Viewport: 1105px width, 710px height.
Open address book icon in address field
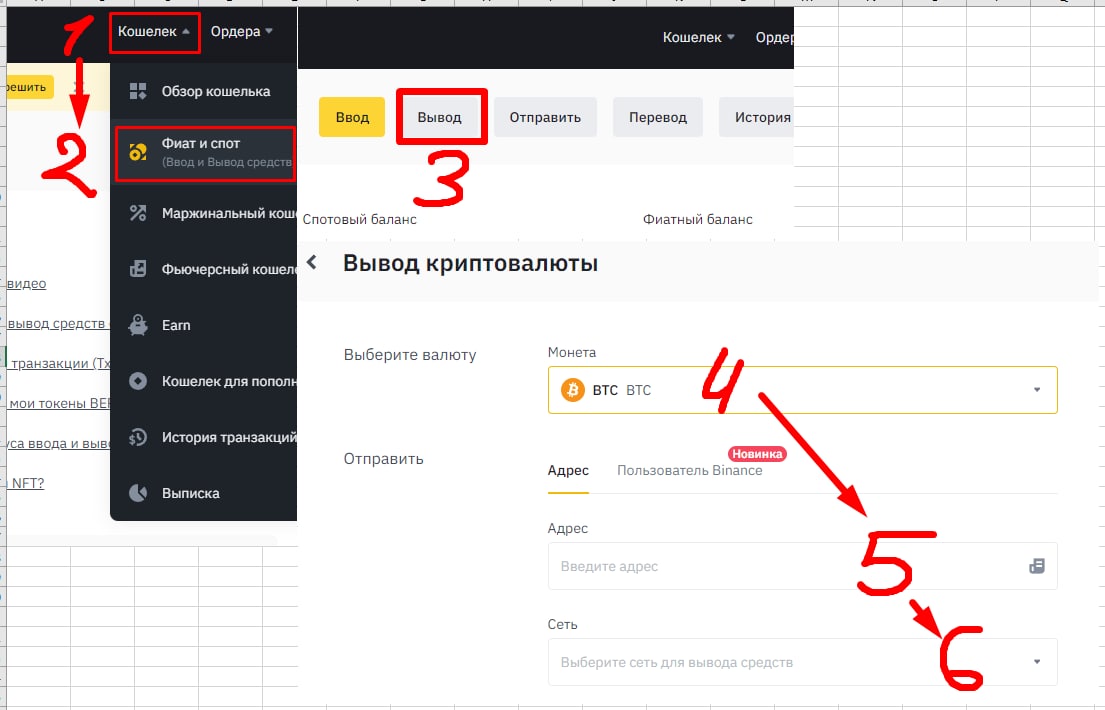(x=1037, y=566)
